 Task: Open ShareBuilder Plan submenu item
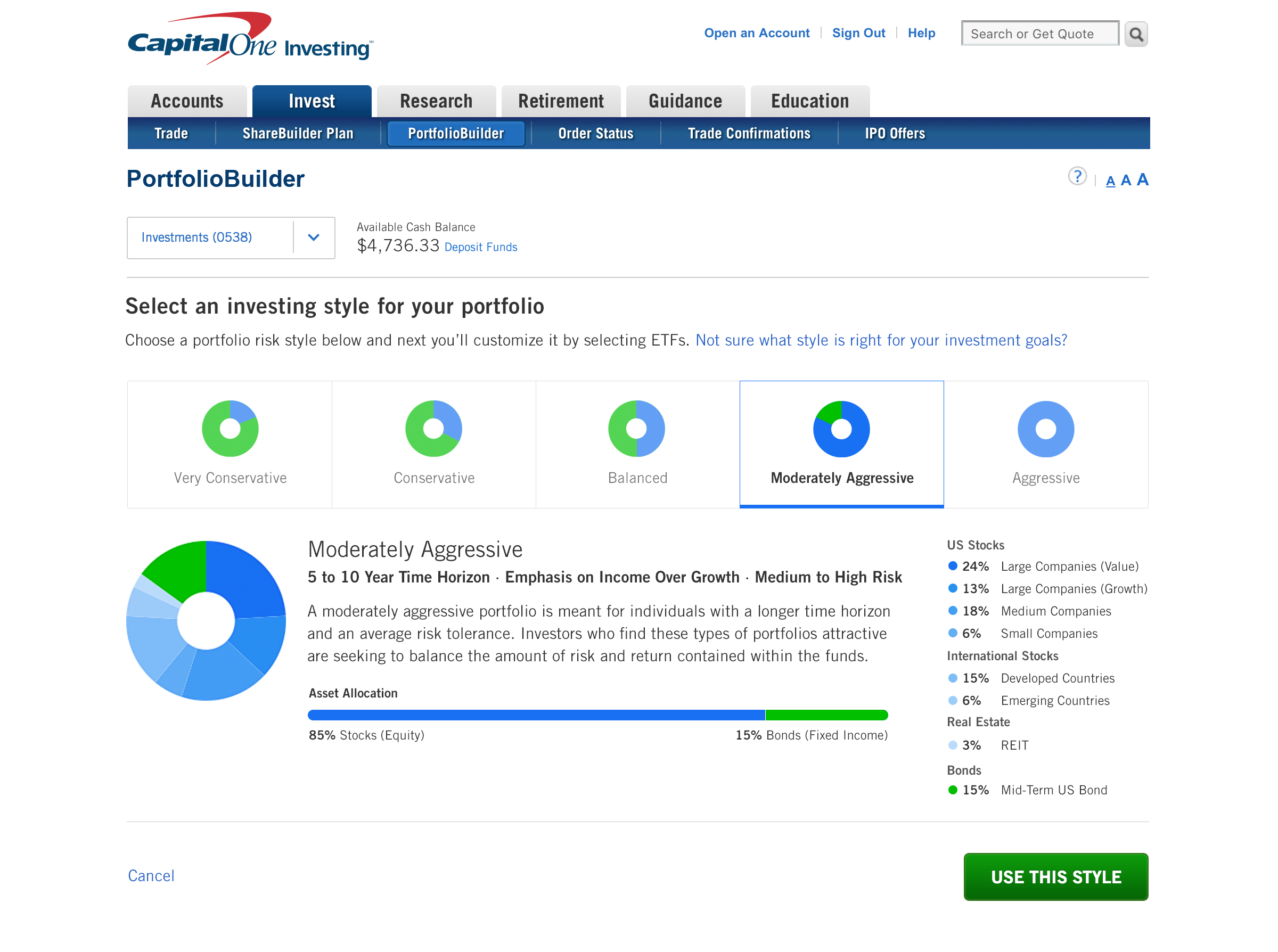pyautogui.click(x=297, y=133)
